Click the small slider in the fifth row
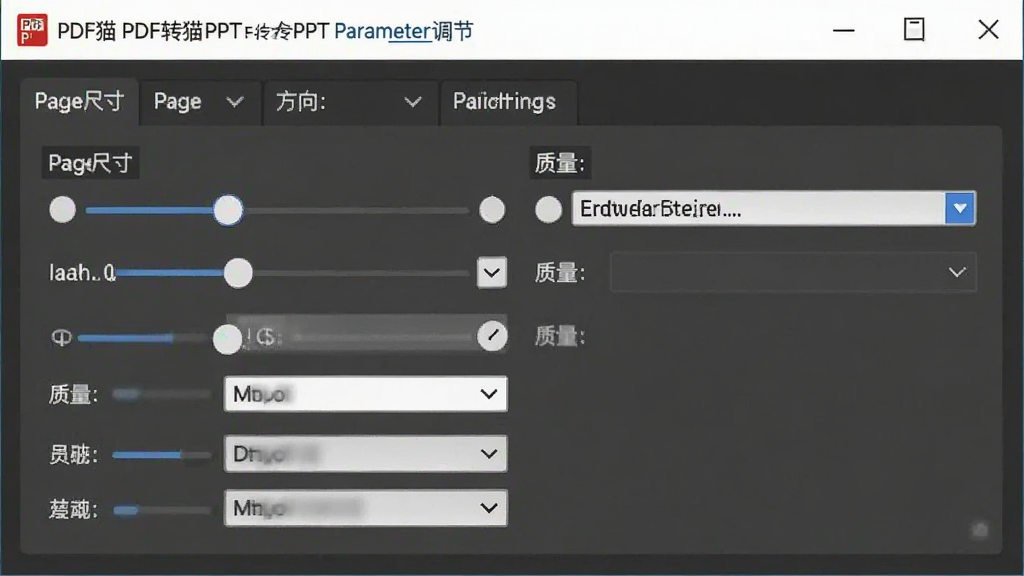The image size is (1024, 576). click(x=161, y=455)
